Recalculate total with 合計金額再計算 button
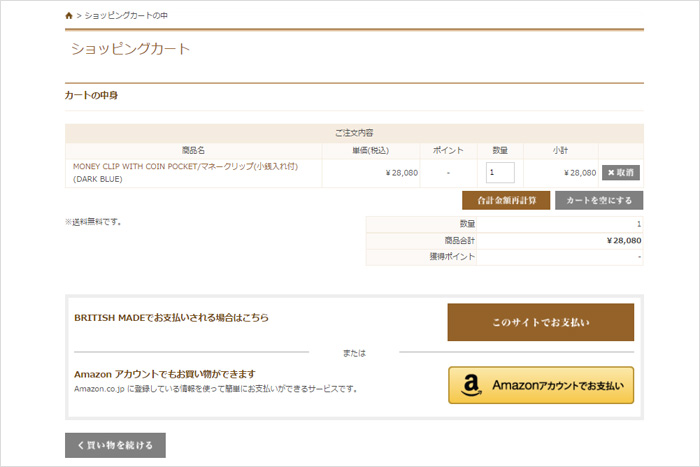This screenshot has width=700, height=467. 506,200
